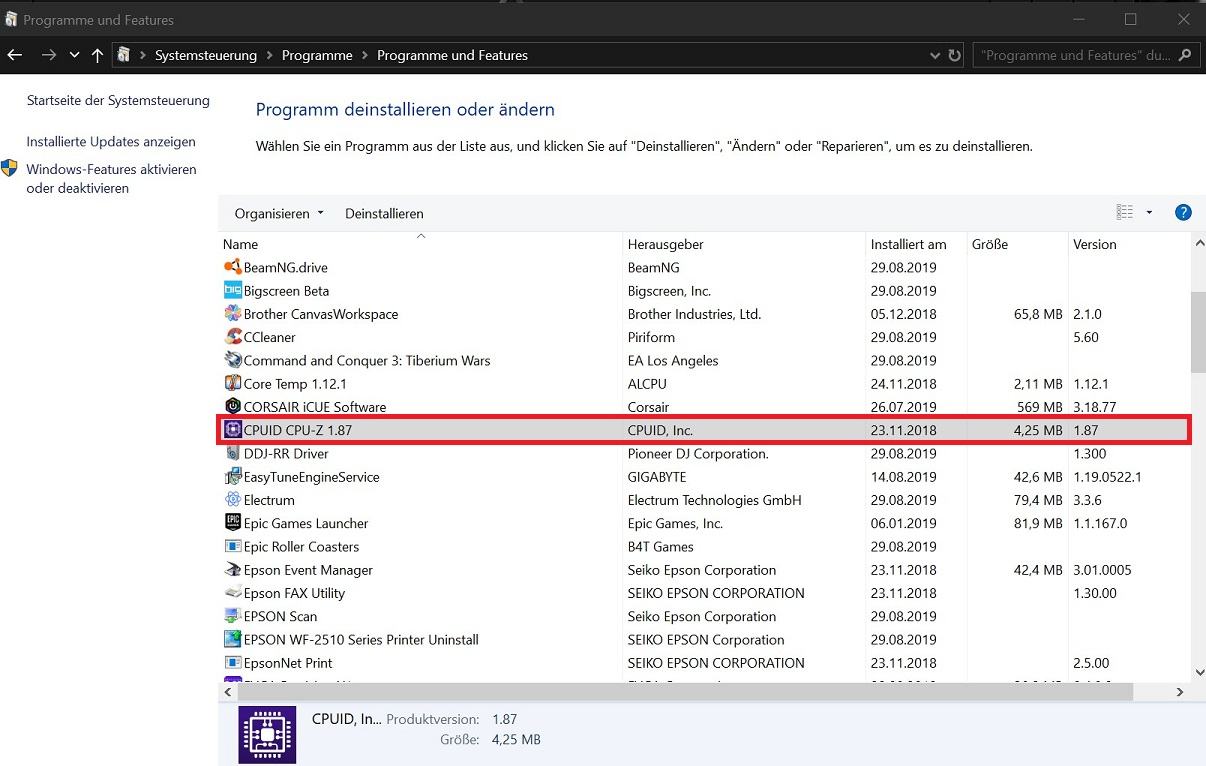Go back with the left arrow
The height and width of the screenshot is (766, 1206).
click(x=15, y=56)
